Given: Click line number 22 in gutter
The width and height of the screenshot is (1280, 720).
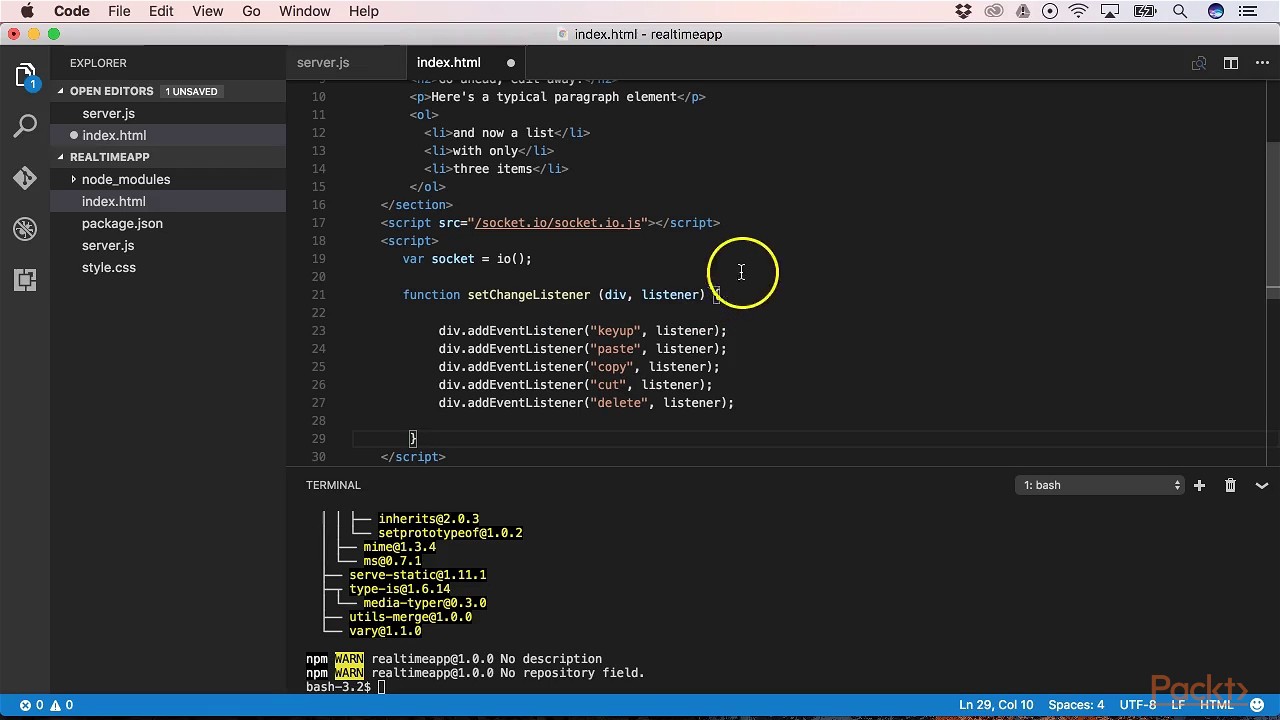Looking at the screenshot, I should click(x=318, y=313).
